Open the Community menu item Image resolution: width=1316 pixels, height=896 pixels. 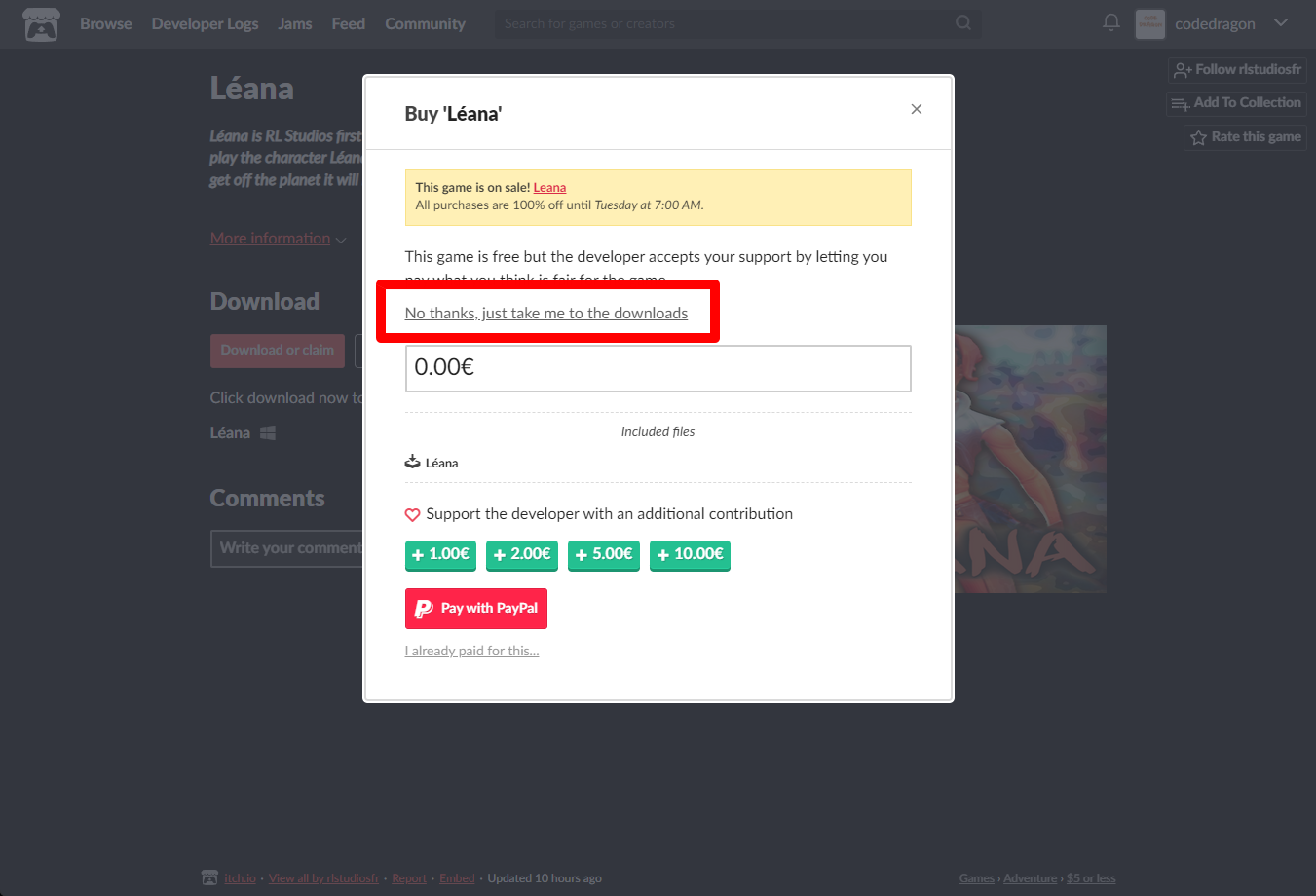[x=425, y=23]
